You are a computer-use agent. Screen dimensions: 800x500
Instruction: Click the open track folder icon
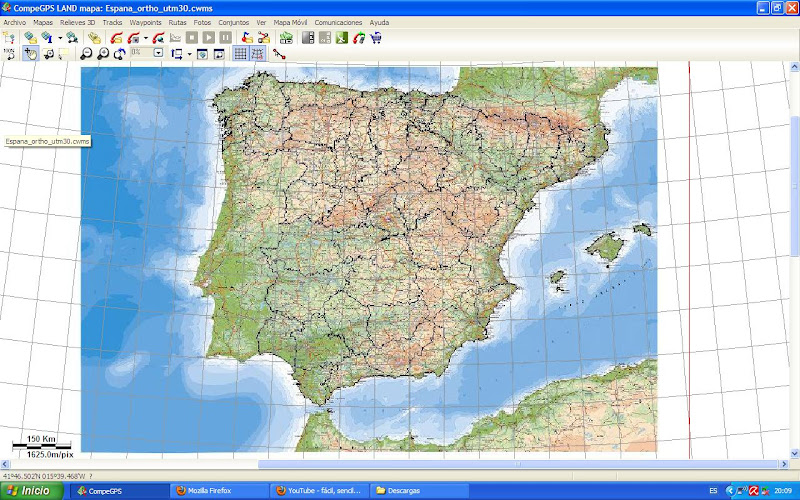(117, 37)
